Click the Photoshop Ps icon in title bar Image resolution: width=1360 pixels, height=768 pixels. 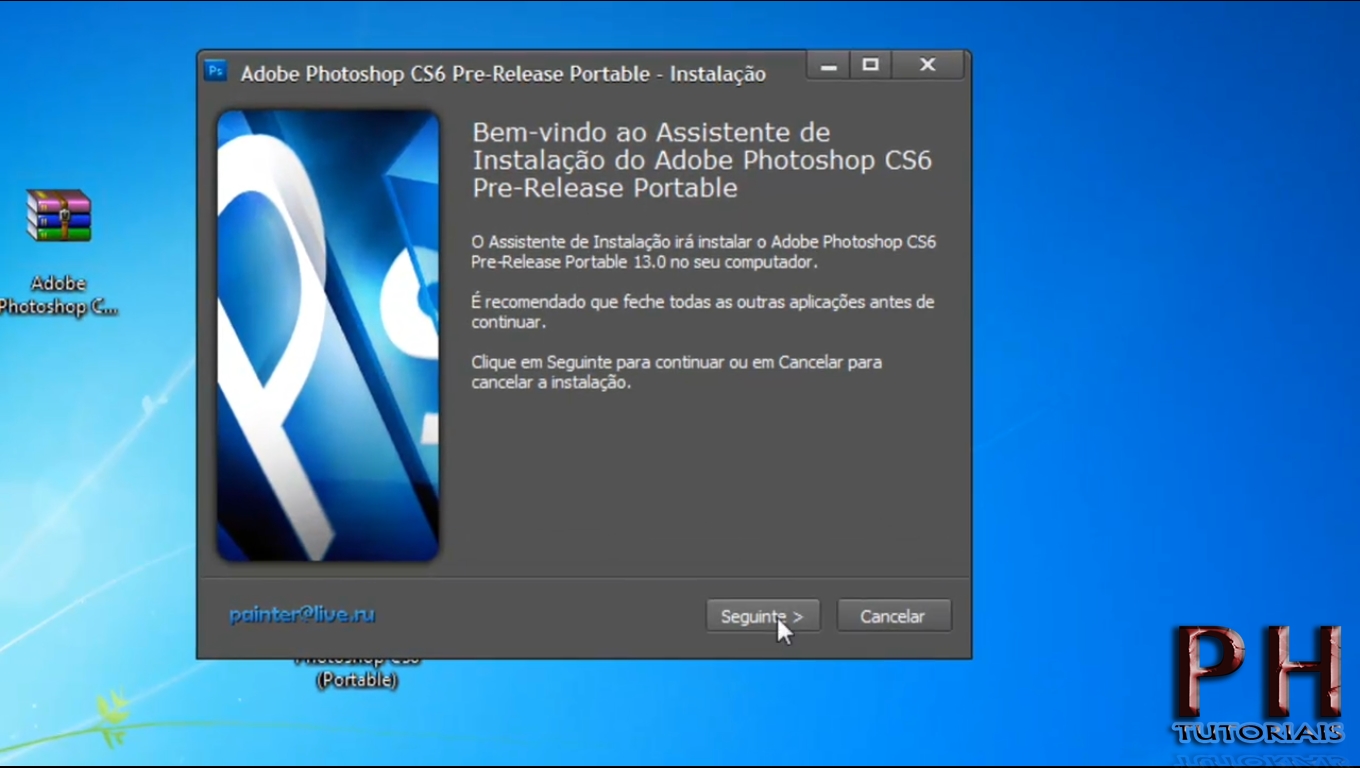(216, 71)
